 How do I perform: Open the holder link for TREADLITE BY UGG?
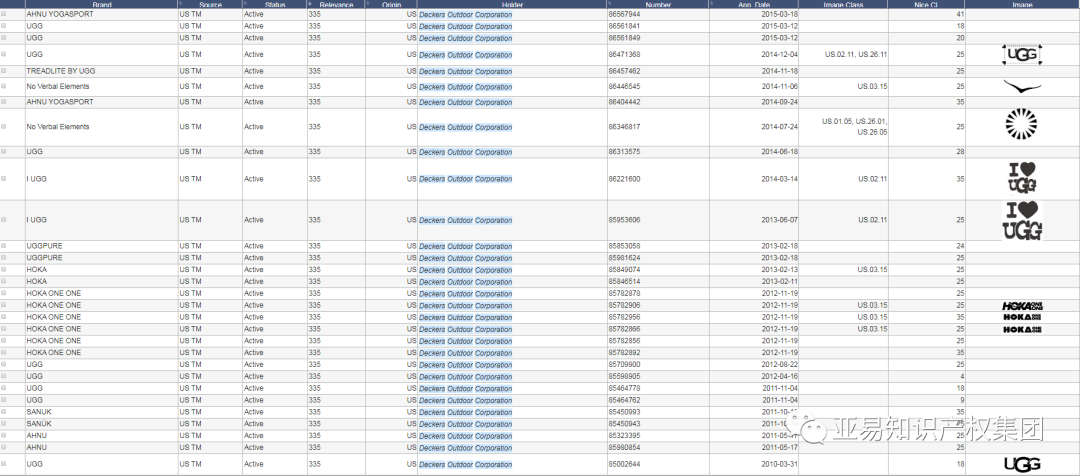click(x=466, y=72)
